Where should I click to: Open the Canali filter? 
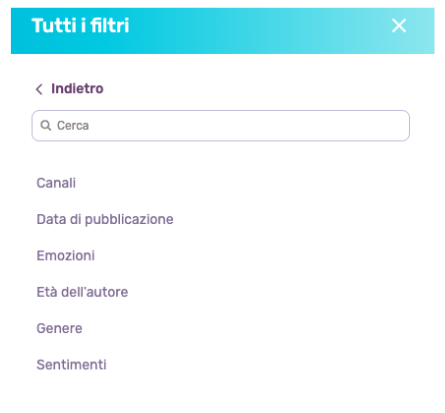56,183
